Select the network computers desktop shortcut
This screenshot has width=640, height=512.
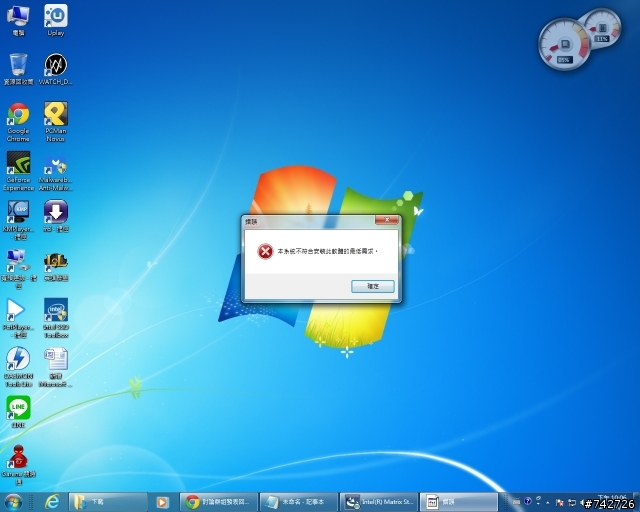[x=18, y=269]
